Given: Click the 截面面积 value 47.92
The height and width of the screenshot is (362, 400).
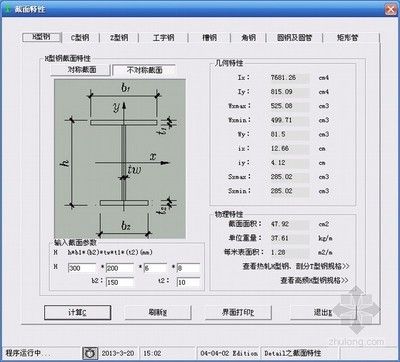Looking at the screenshot, I should tap(289, 224).
